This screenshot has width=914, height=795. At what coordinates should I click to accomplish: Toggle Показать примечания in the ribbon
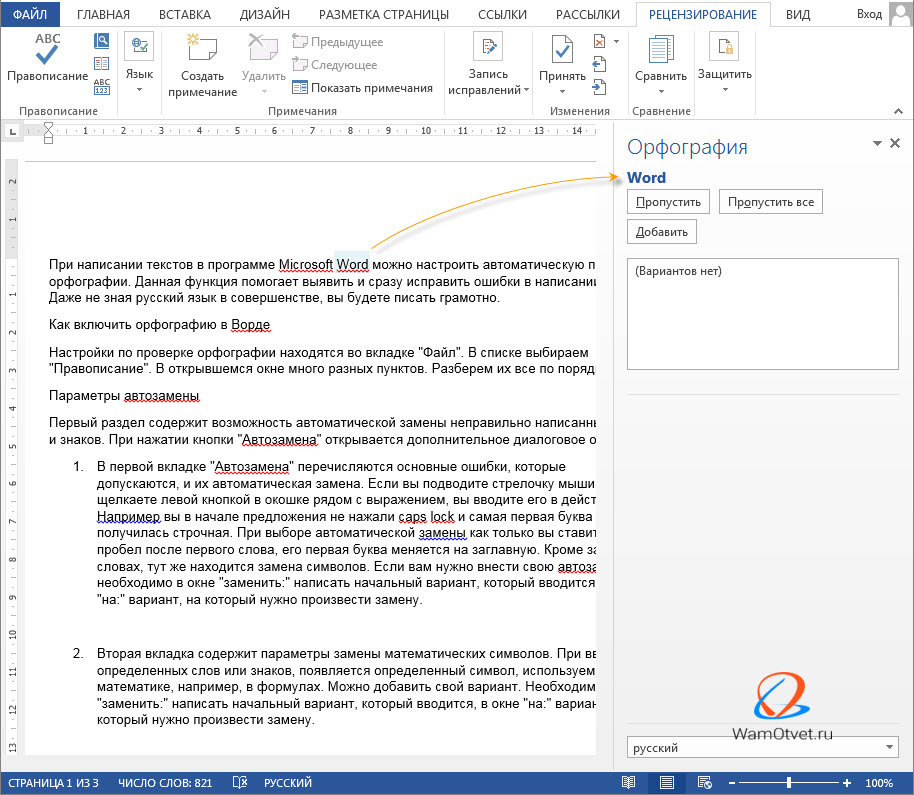click(x=363, y=88)
